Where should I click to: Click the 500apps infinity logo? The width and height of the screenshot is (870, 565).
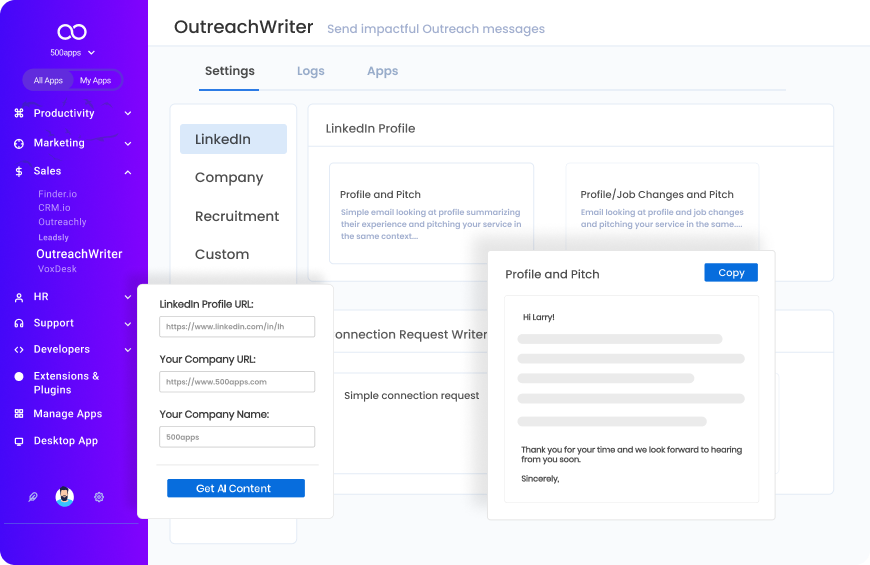[72, 32]
